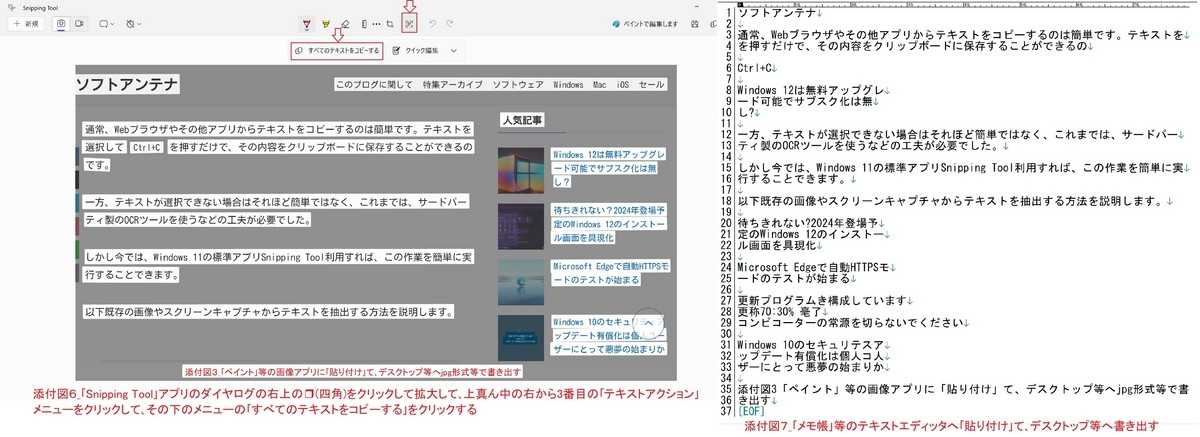Open セール nav item
Screen dimensions: 1200x437
pyautogui.click(x=651, y=85)
